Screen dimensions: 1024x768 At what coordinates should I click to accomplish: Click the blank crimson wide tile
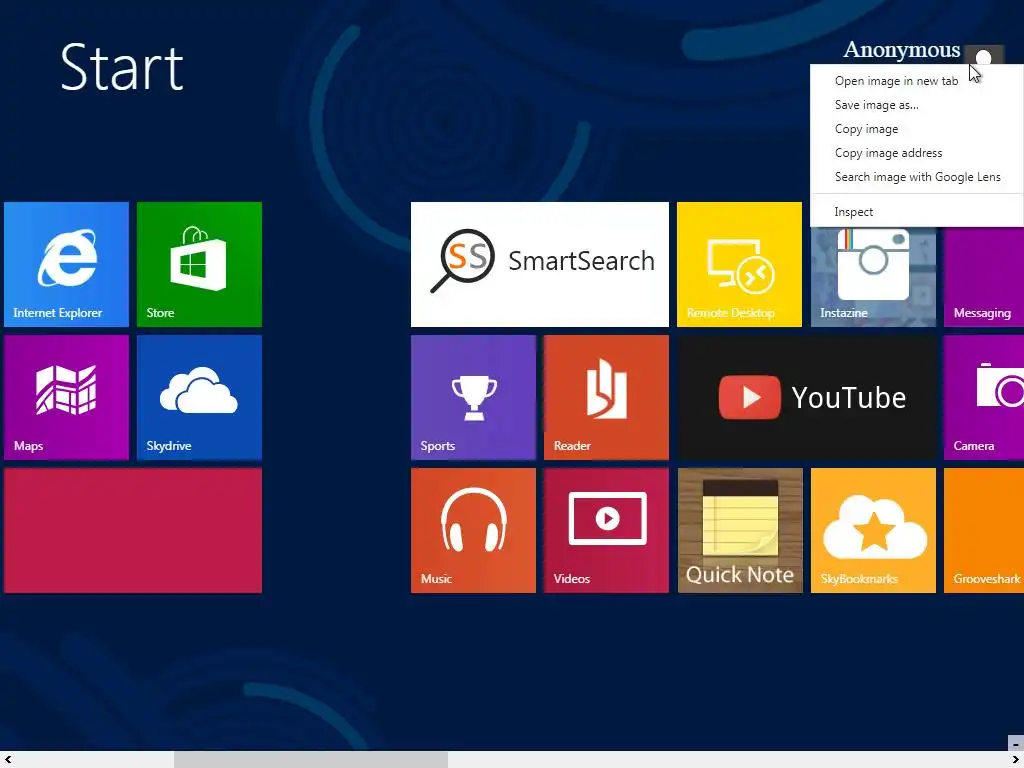pyautogui.click(x=133, y=530)
